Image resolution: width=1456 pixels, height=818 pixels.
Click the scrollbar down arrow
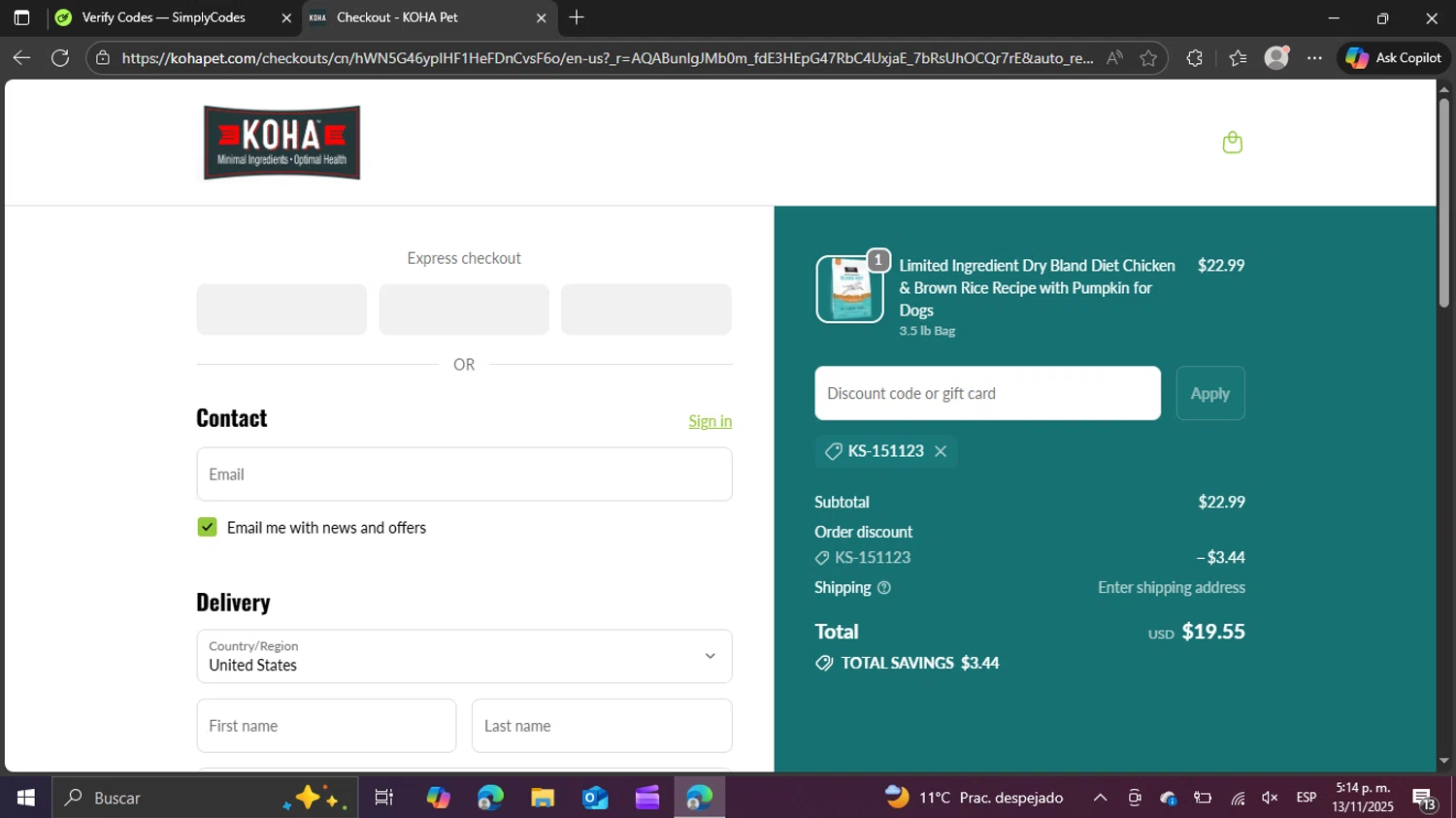1443,762
